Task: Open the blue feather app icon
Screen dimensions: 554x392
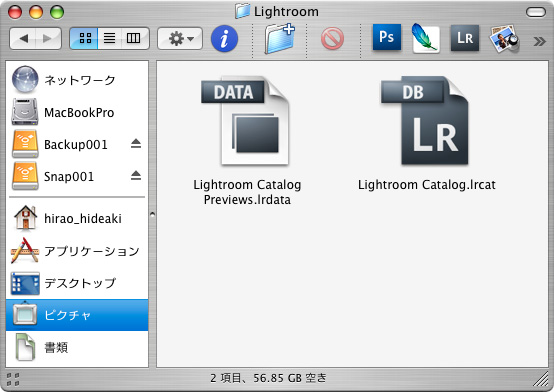Action: coord(426,38)
